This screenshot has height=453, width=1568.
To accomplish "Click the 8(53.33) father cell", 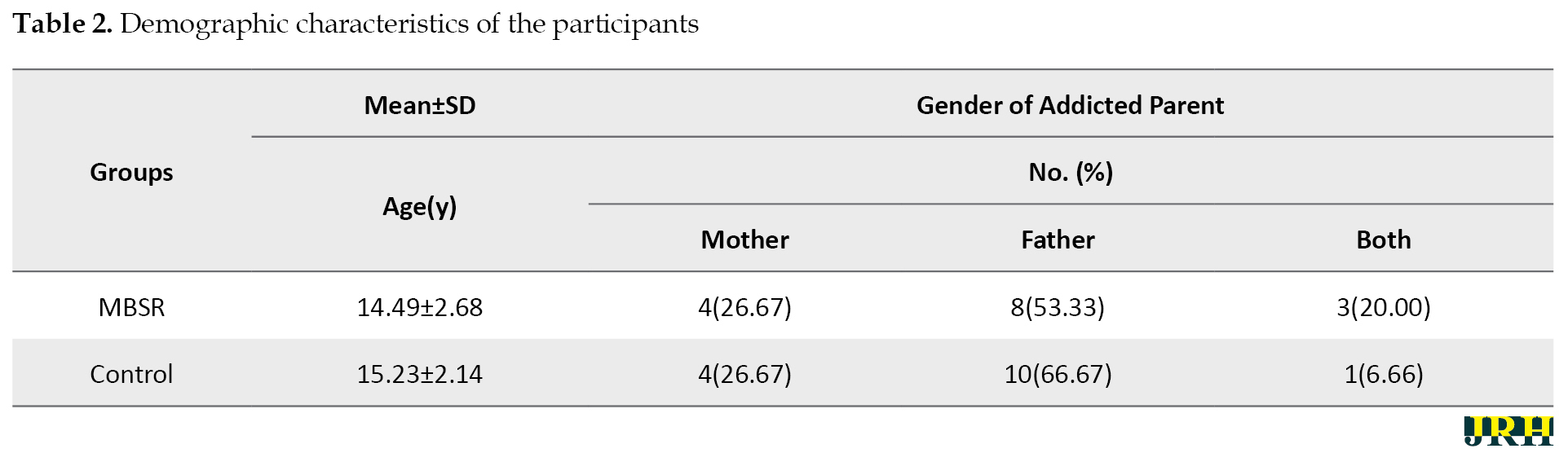I will (x=1058, y=307).
